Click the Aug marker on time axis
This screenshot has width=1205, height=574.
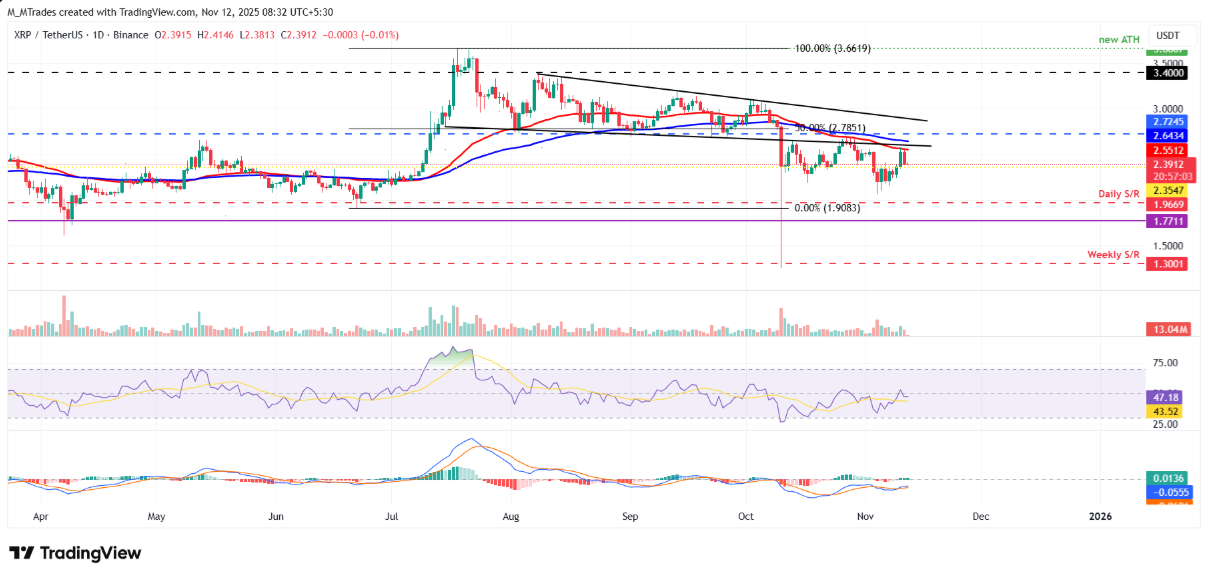(x=510, y=516)
